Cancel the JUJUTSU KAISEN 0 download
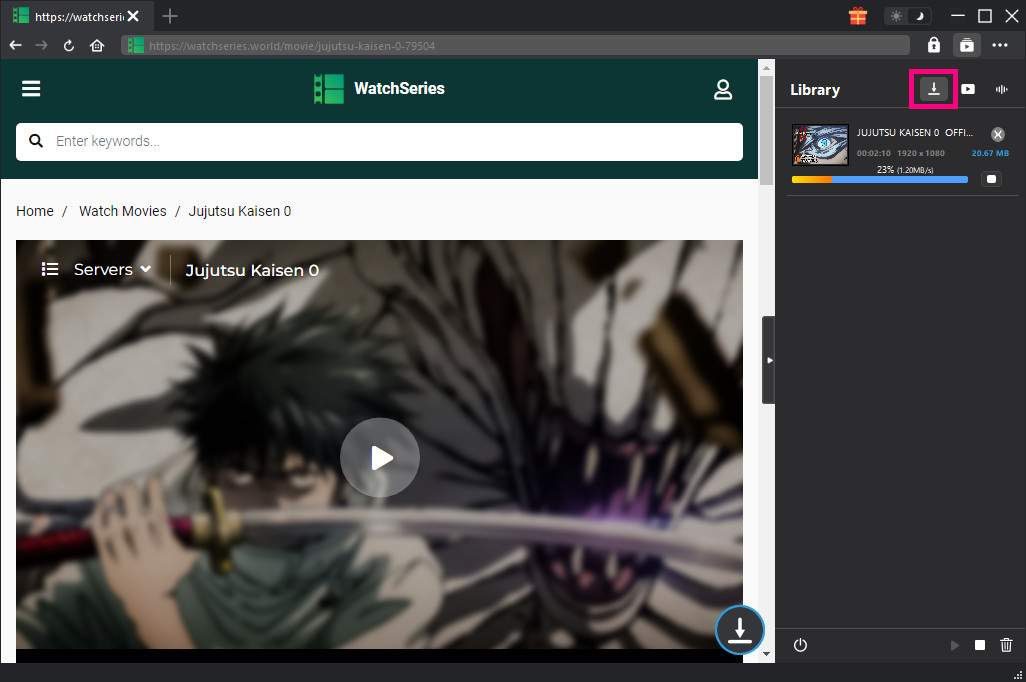This screenshot has width=1026, height=682. coord(997,134)
